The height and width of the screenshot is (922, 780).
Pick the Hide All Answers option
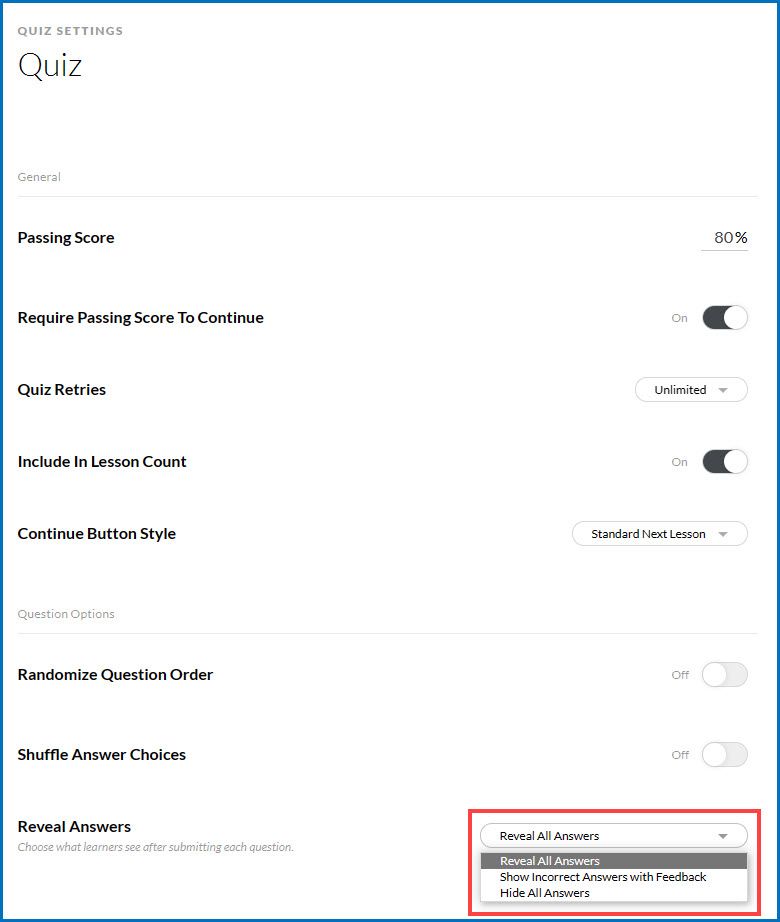pyautogui.click(x=545, y=893)
